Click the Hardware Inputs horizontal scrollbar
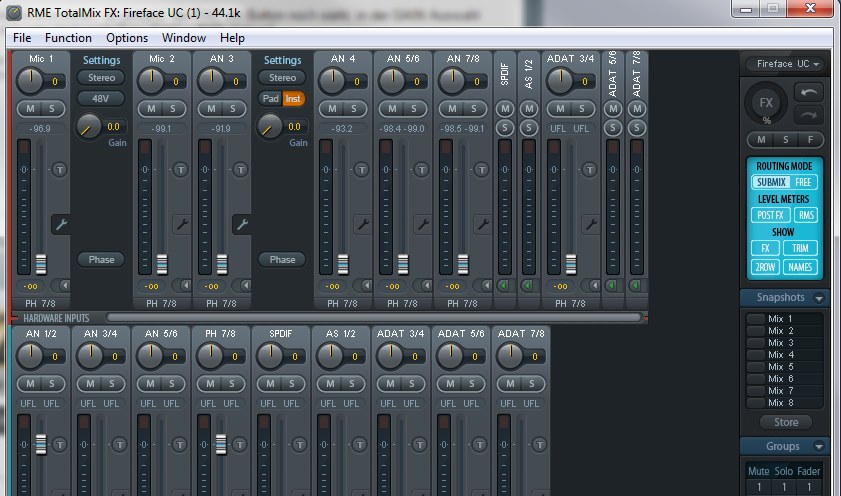This screenshot has height=496, width=841. point(374,317)
